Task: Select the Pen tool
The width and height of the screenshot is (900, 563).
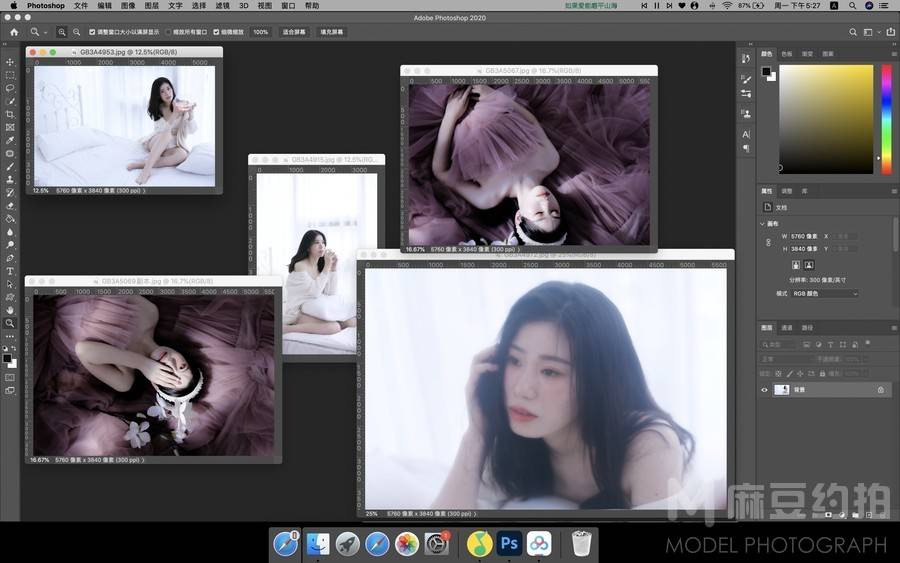Action: [10, 258]
